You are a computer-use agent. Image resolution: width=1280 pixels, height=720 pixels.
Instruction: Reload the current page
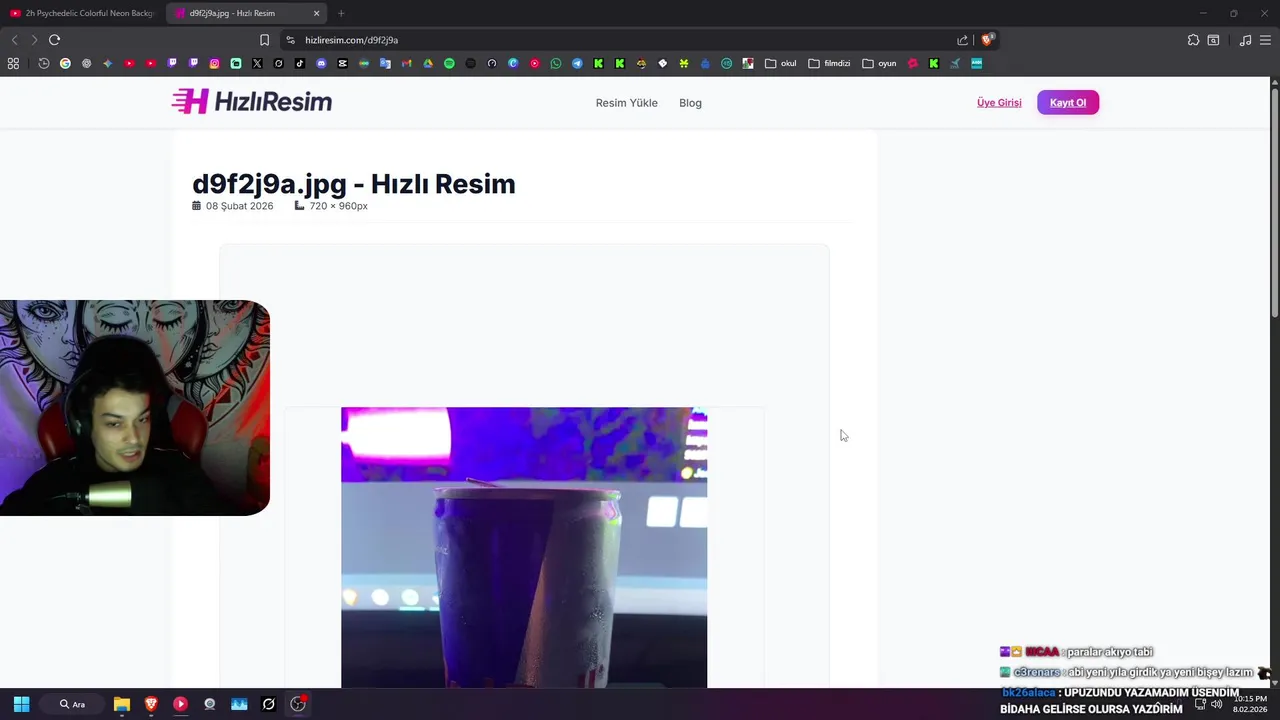click(x=54, y=40)
